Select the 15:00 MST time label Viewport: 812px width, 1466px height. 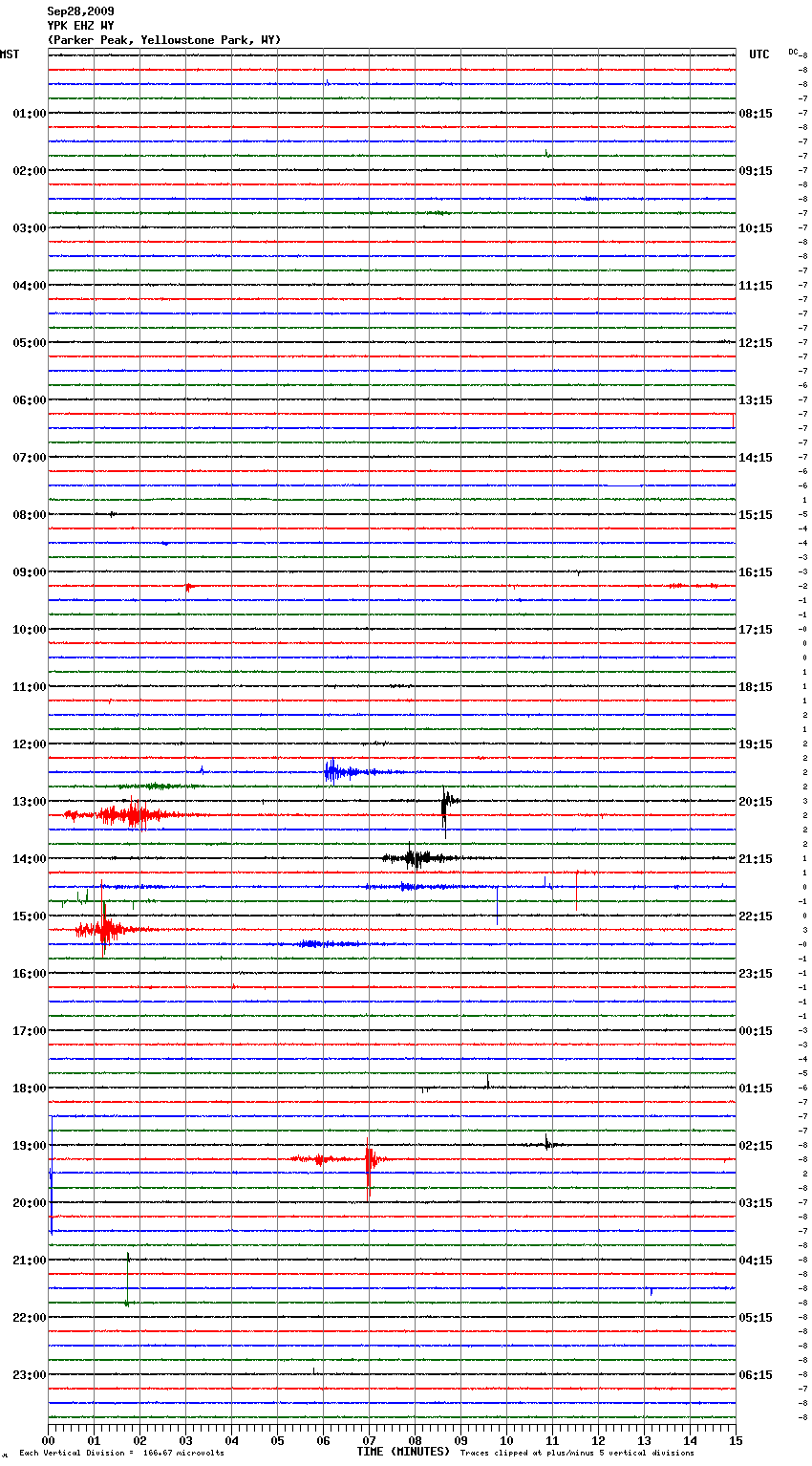tap(30, 916)
